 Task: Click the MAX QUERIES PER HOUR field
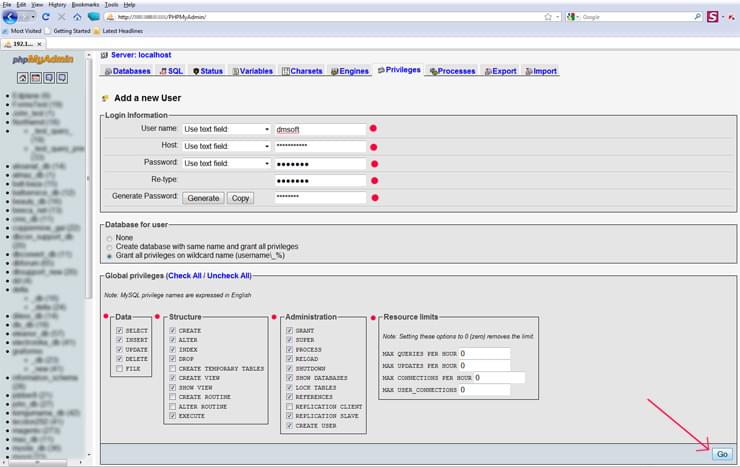(x=484, y=353)
